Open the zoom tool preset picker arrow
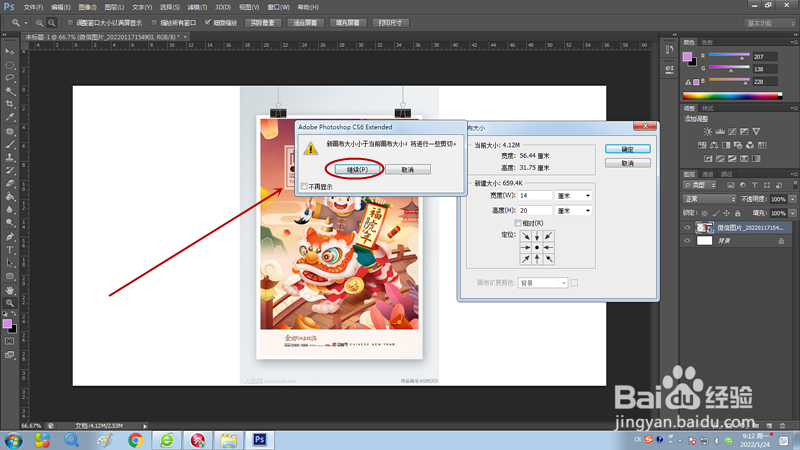The height and width of the screenshot is (450, 800). click(26, 23)
